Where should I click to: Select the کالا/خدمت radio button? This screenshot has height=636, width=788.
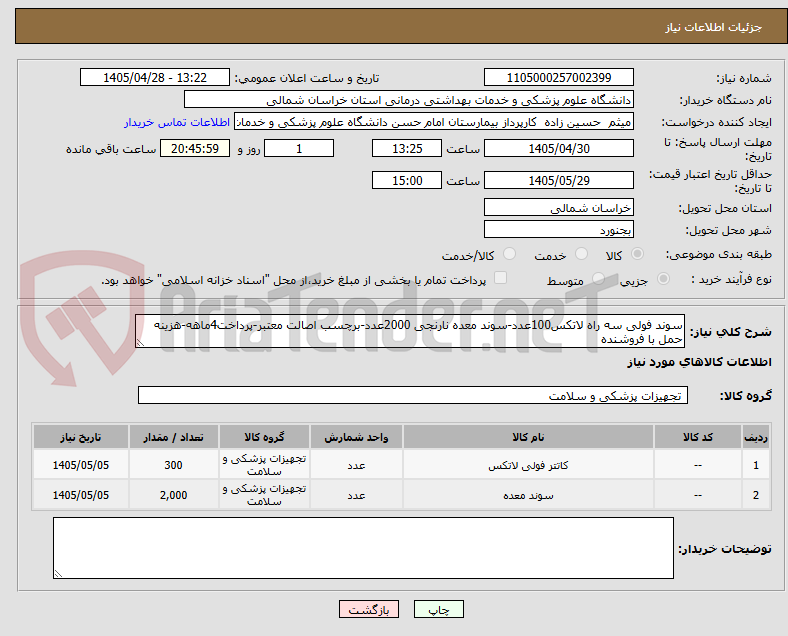pyautogui.click(x=510, y=254)
